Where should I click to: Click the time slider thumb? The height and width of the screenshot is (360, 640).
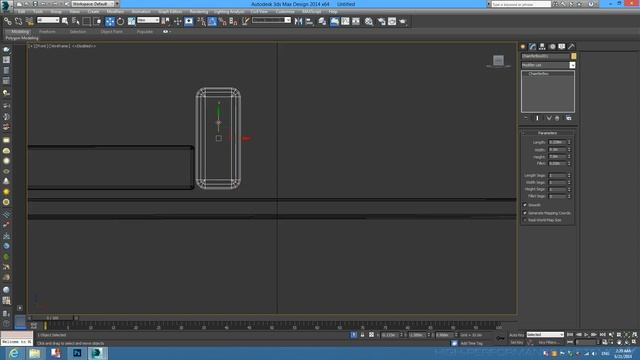(53, 318)
